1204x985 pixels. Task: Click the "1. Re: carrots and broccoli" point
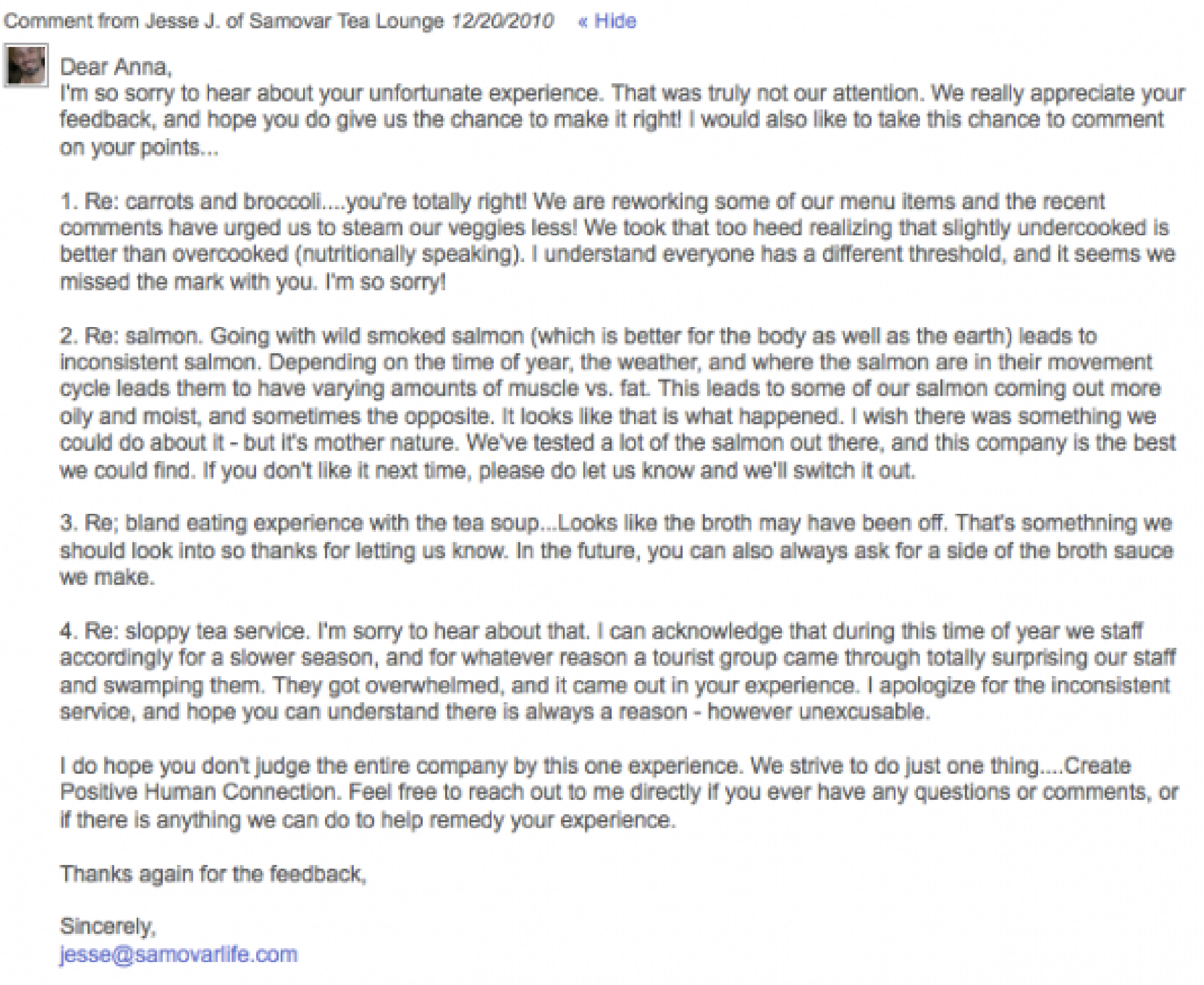tap(191, 202)
